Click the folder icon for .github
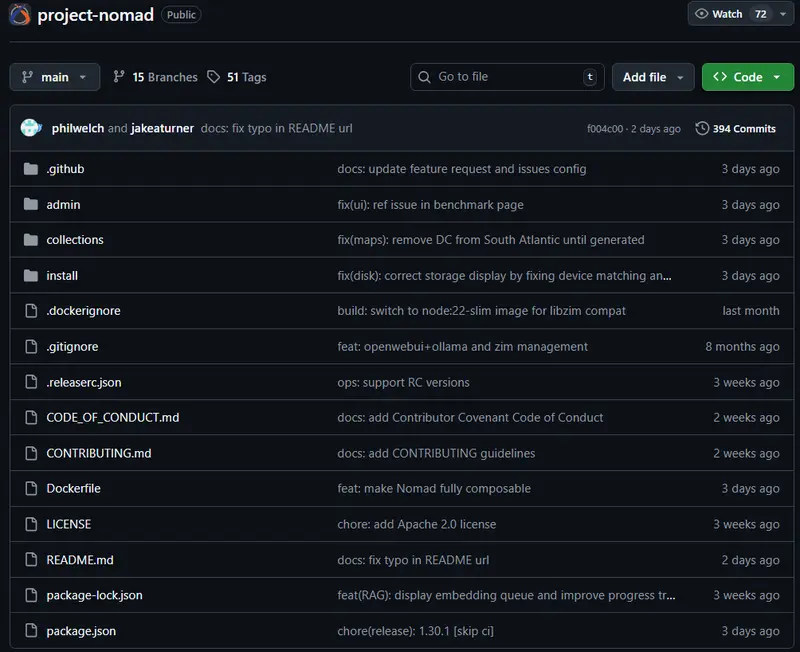The image size is (800, 652). pyautogui.click(x=30, y=169)
